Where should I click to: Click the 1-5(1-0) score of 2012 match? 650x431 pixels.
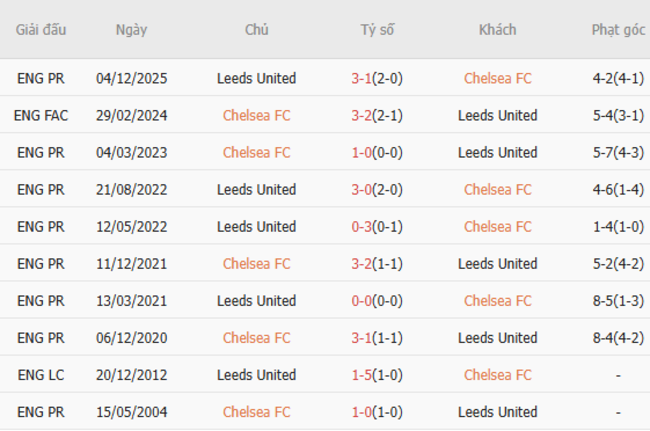pyautogui.click(x=377, y=375)
